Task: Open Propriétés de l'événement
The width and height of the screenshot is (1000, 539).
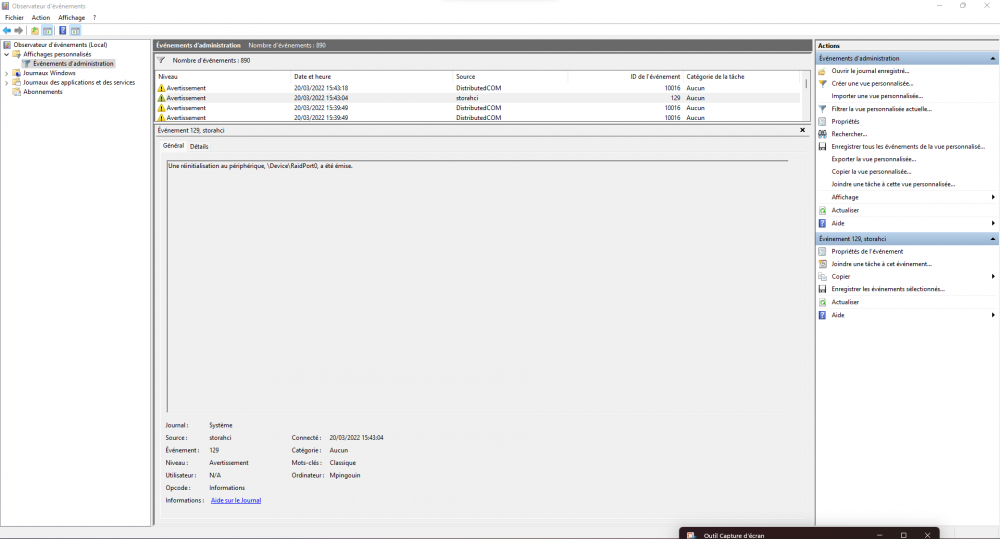Action: pyautogui.click(x=867, y=251)
